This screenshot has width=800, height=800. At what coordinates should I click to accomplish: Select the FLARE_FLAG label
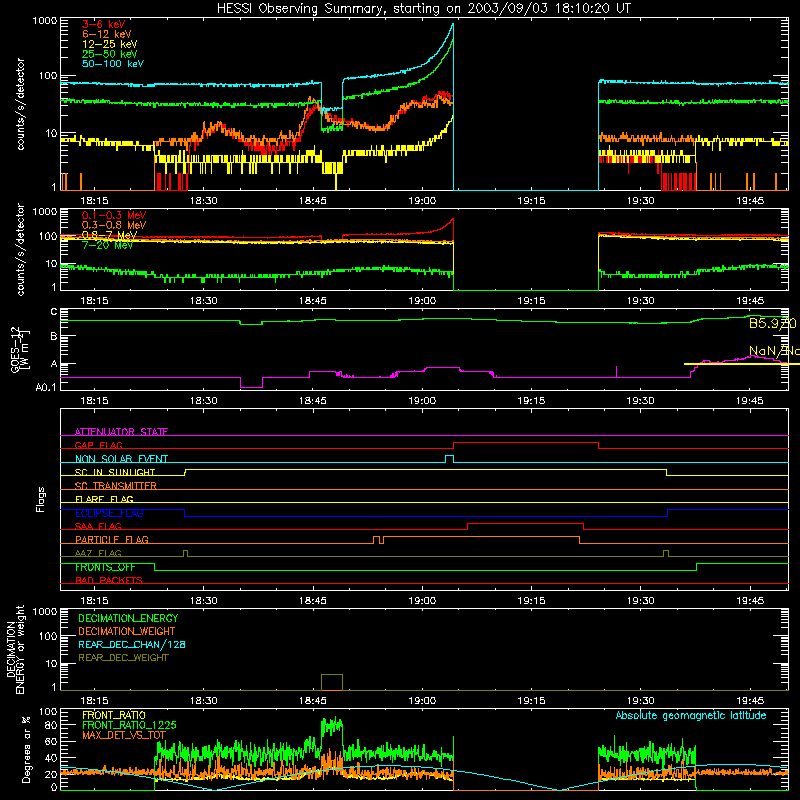pos(104,499)
